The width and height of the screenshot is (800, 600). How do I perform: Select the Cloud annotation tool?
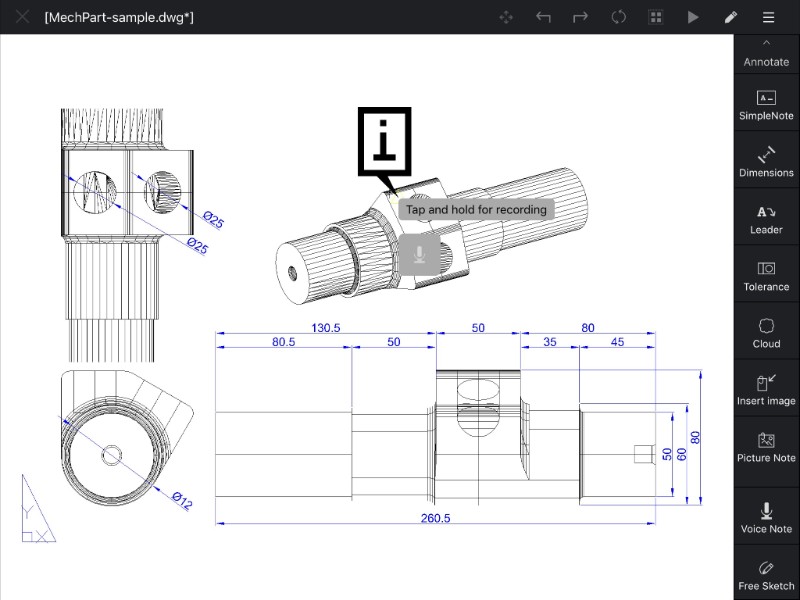[766, 334]
